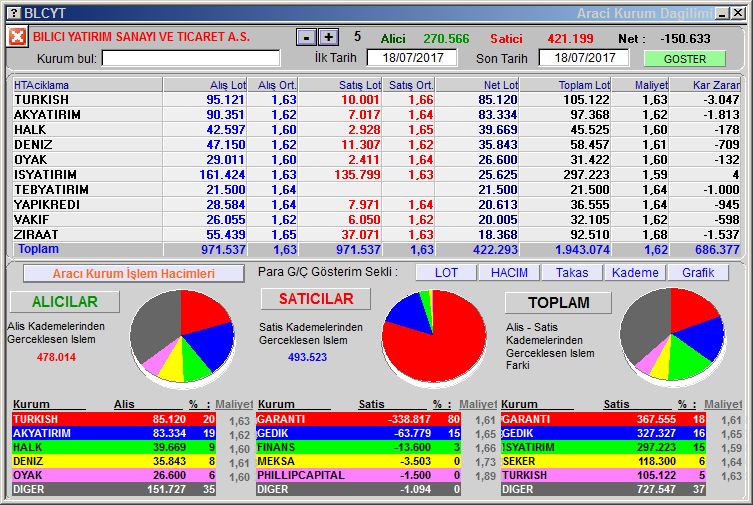Viewport: 753px width, 505px height.
Task: Select the ISYATIRIM row in the table
Action: [376, 175]
